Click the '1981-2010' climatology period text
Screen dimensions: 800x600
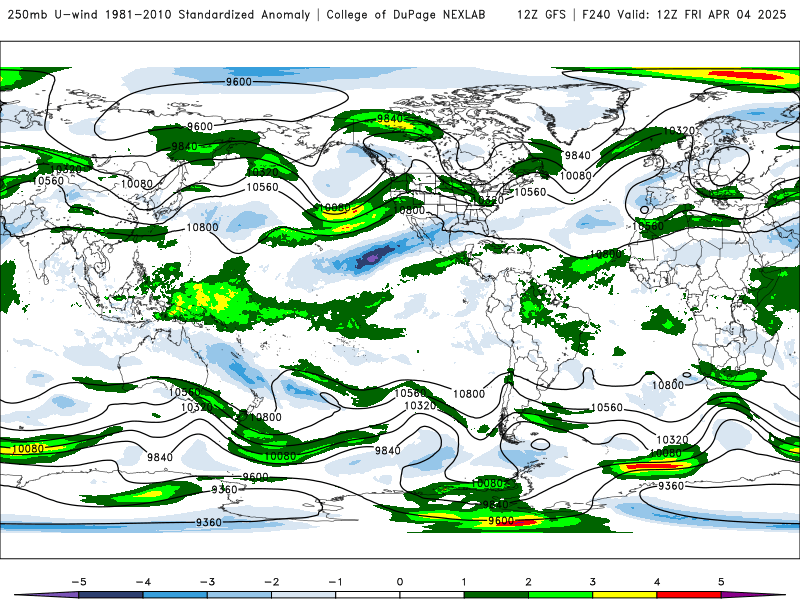click(138, 15)
